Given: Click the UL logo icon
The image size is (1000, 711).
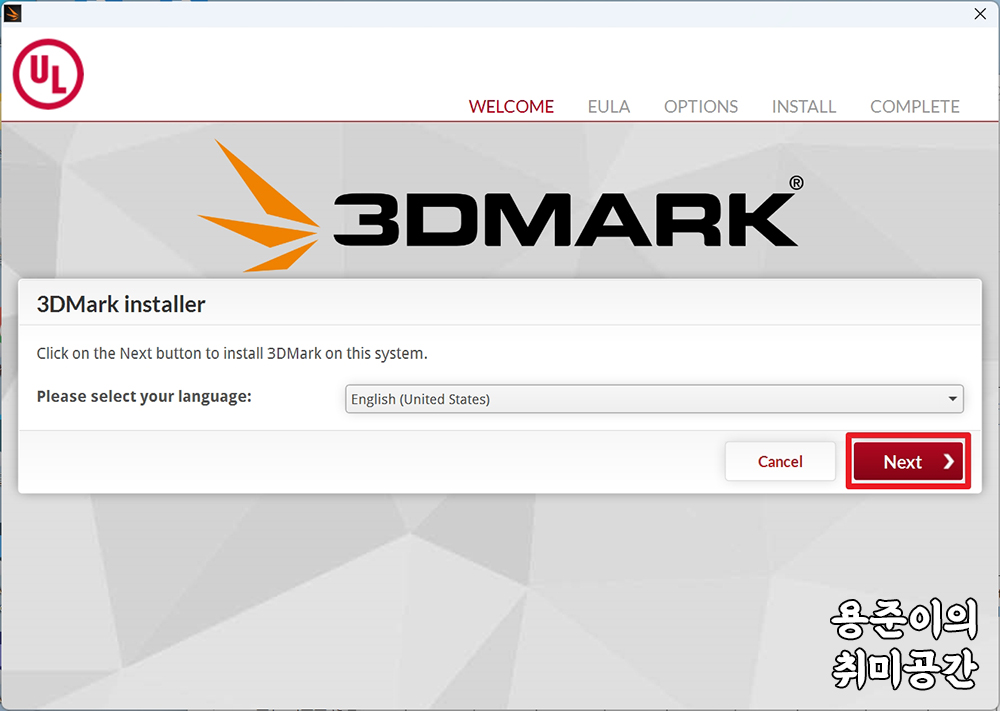Looking at the screenshot, I should 48,74.
